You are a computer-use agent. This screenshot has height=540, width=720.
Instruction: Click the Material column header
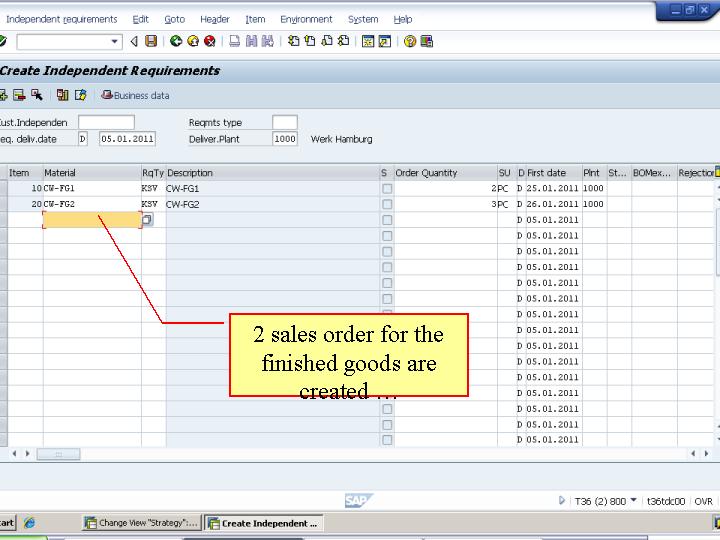[x=92, y=173]
